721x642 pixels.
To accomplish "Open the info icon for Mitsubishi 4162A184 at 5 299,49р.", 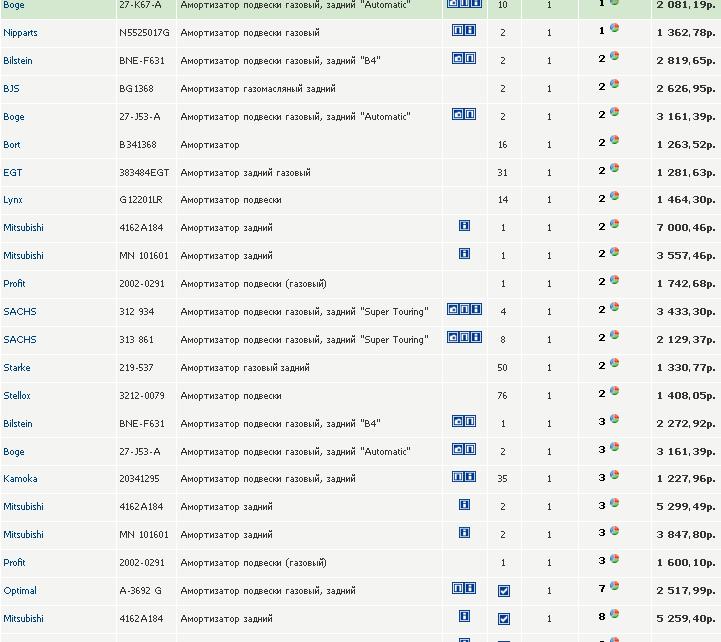I will 464,504.
